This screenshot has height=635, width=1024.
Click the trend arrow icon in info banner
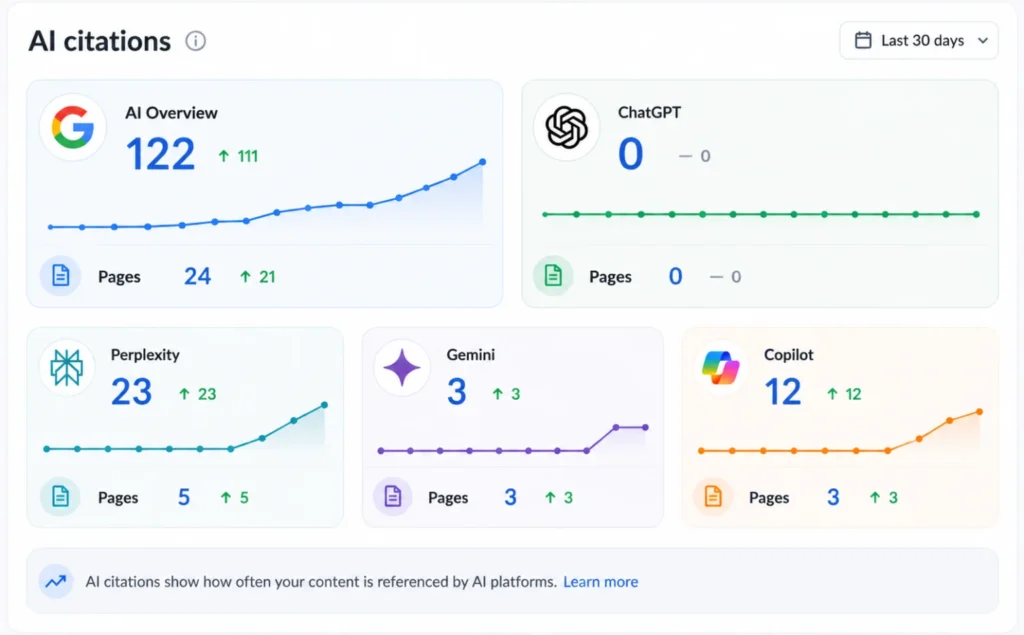pyautogui.click(x=56, y=581)
